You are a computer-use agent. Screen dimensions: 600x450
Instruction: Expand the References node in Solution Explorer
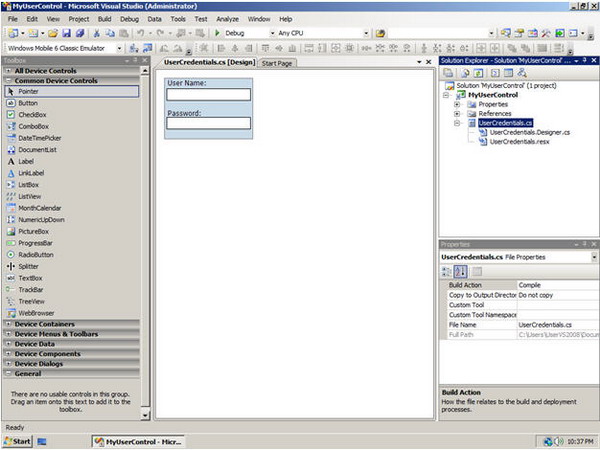[x=457, y=114]
